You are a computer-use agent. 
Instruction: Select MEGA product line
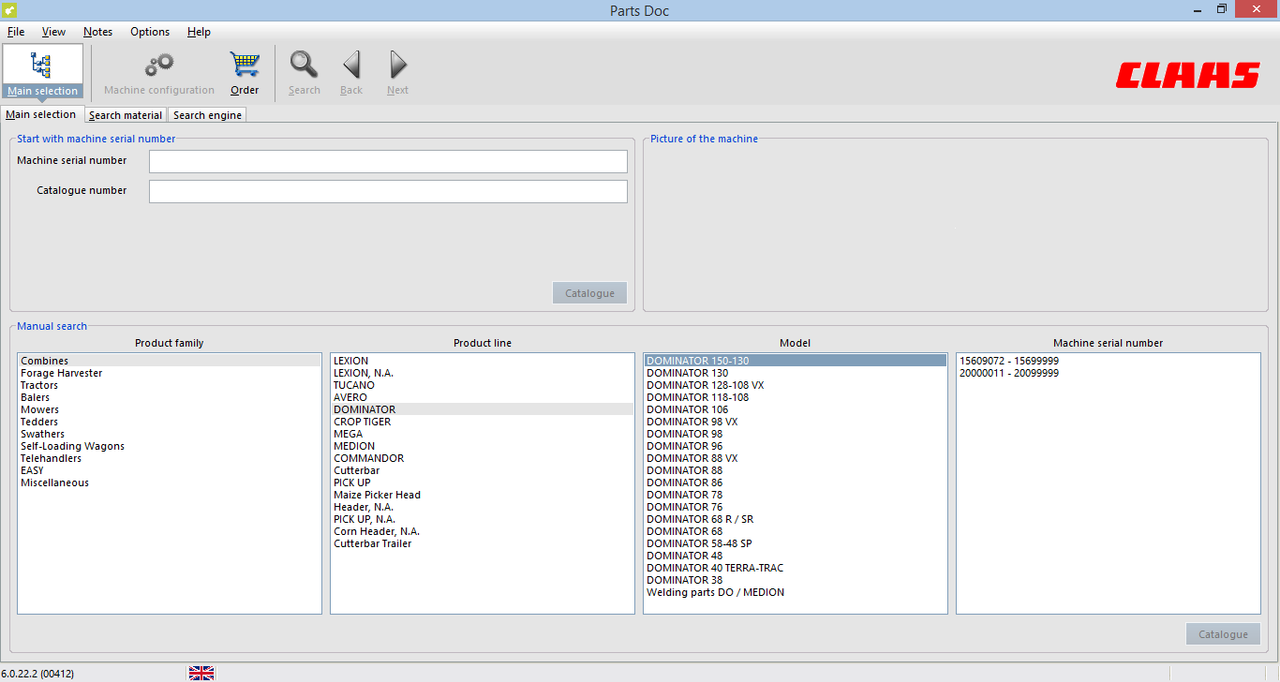[482, 434]
